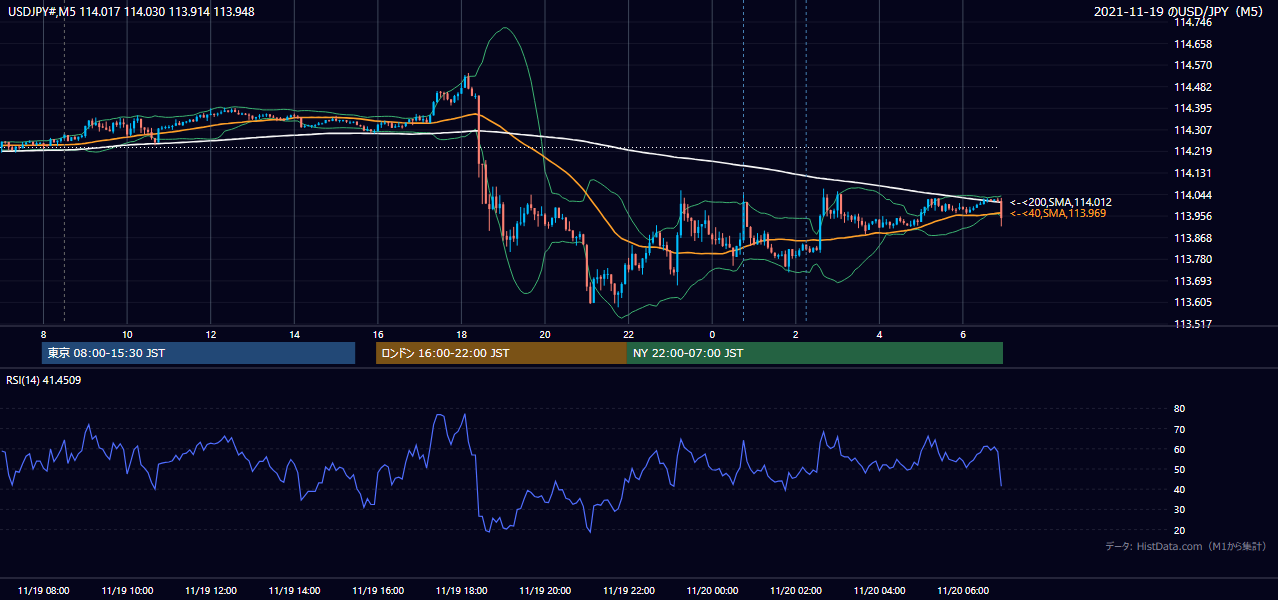
Task: Select the NY 22:00-07:00 JST session bar
Action: pyautogui.click(x=815, y=353)
